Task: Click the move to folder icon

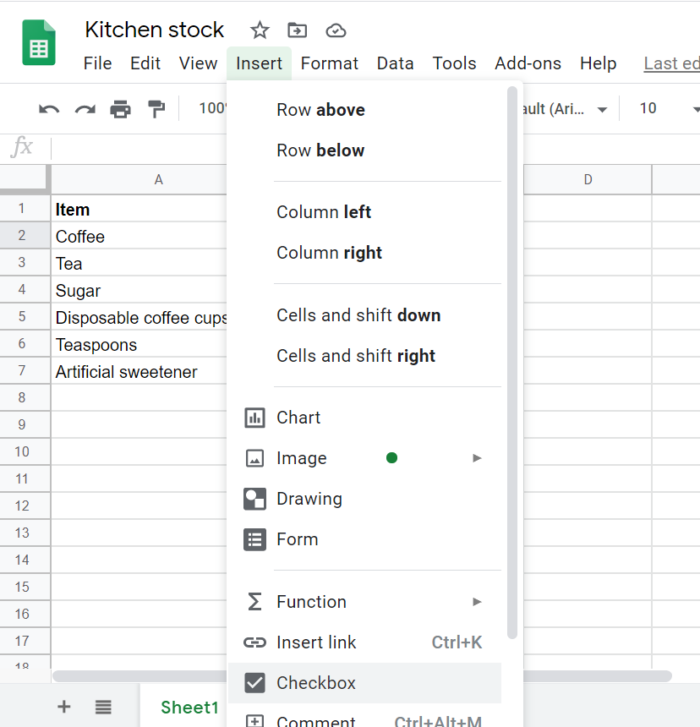Action: pyautogui.click(x=297, y=30)
